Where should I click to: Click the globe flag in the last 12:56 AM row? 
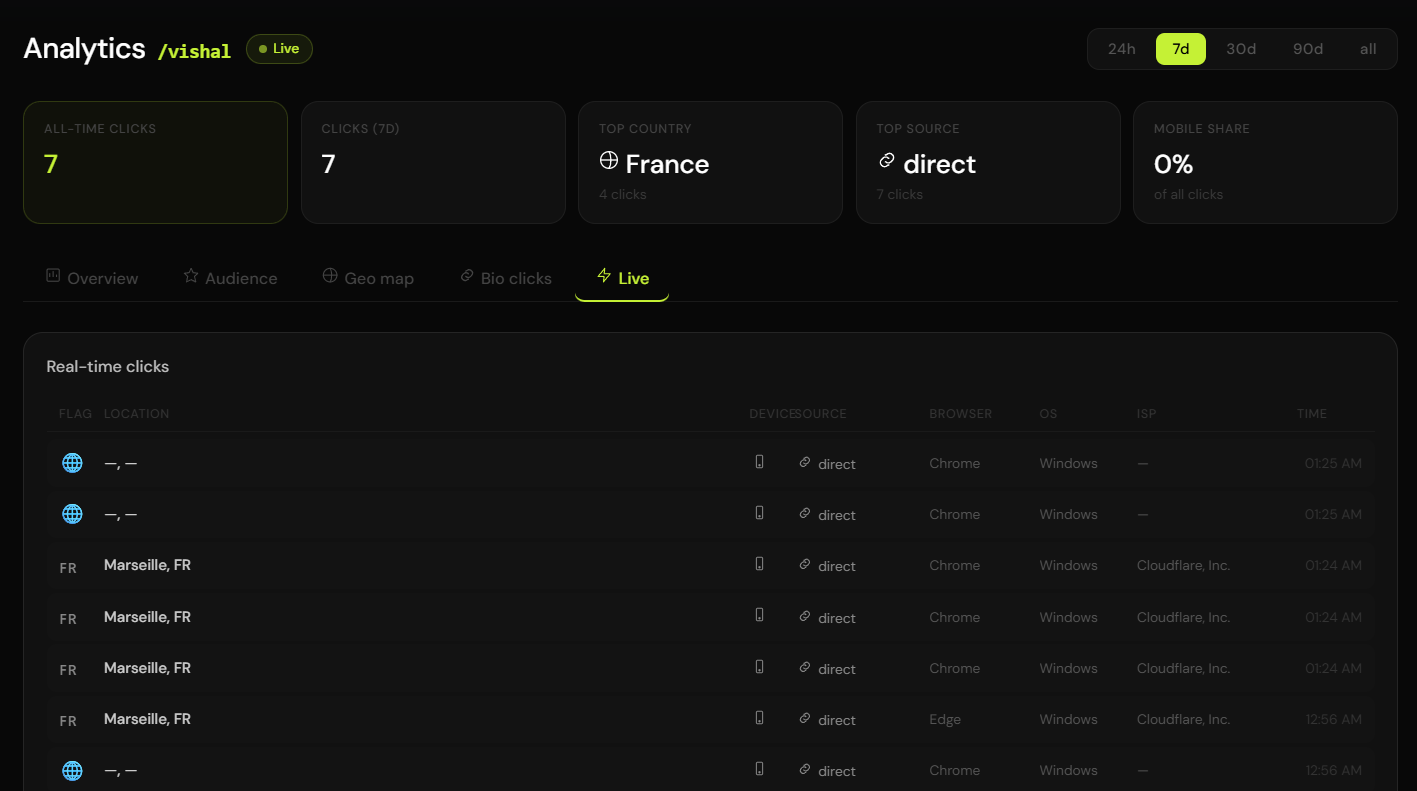click(72, 770)
